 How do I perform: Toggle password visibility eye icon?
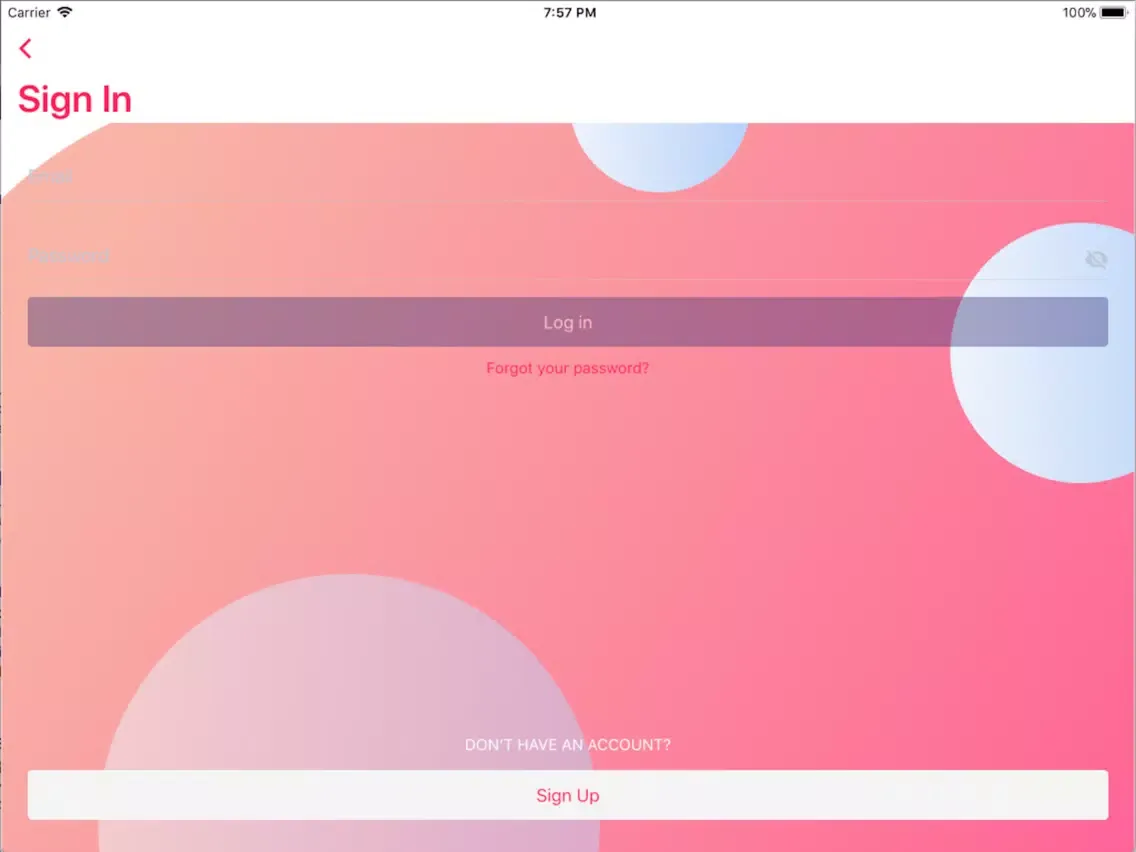pos(1096,260)
